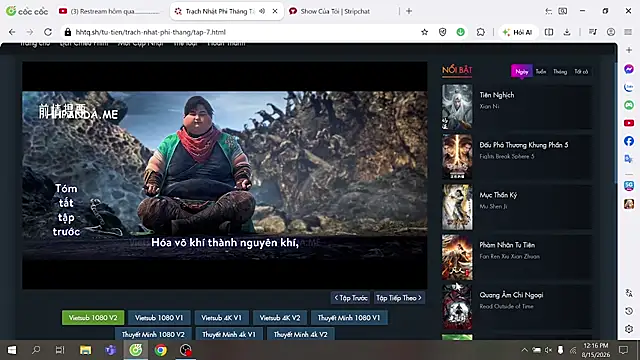
Task: Open the media playlist control icon
Action: point(593,32)
